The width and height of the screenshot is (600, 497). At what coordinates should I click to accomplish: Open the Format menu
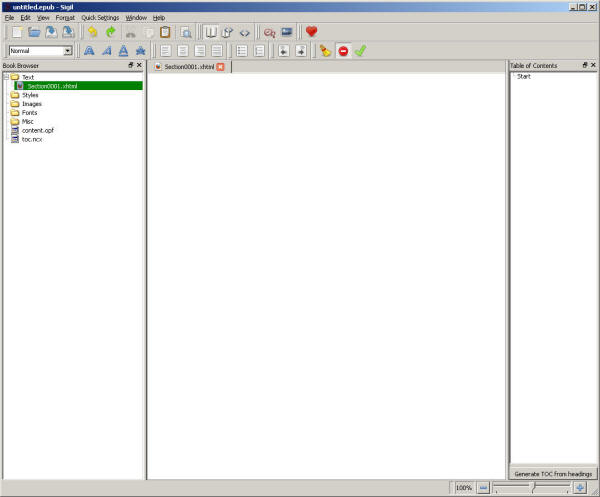click(x=65, y=18)
